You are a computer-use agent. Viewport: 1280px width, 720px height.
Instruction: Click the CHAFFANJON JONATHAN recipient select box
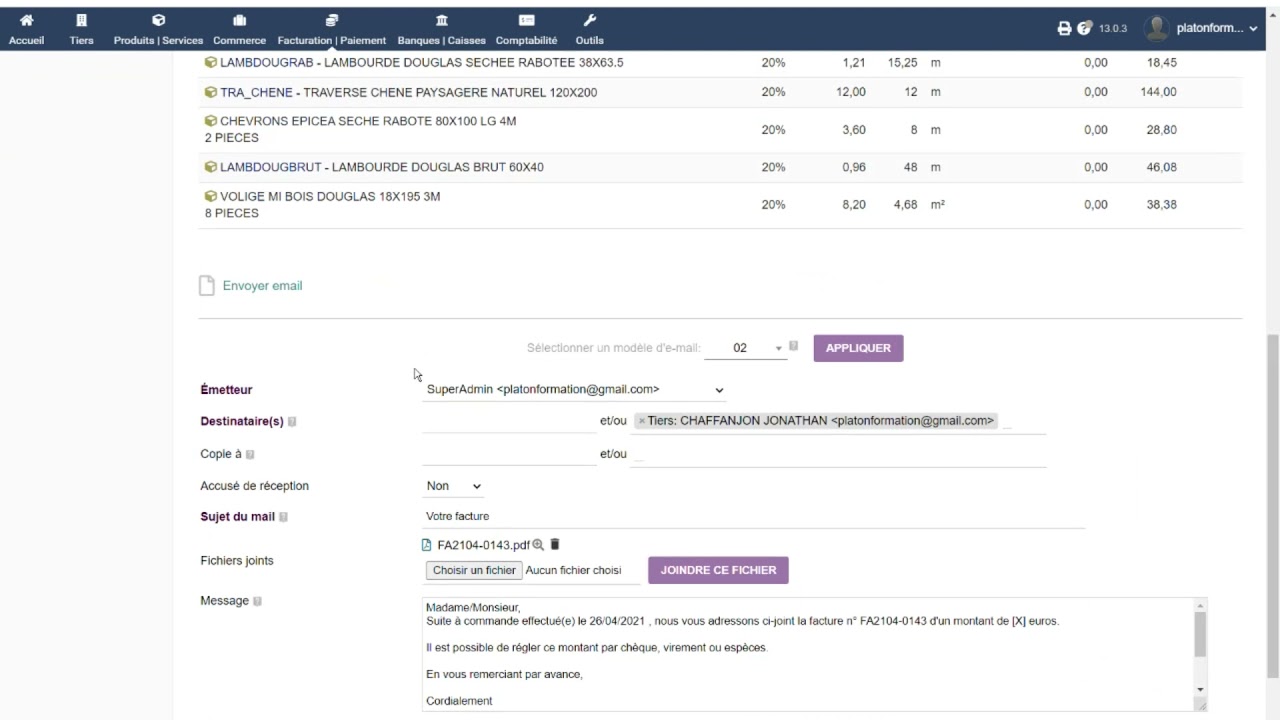click(838, 421)
